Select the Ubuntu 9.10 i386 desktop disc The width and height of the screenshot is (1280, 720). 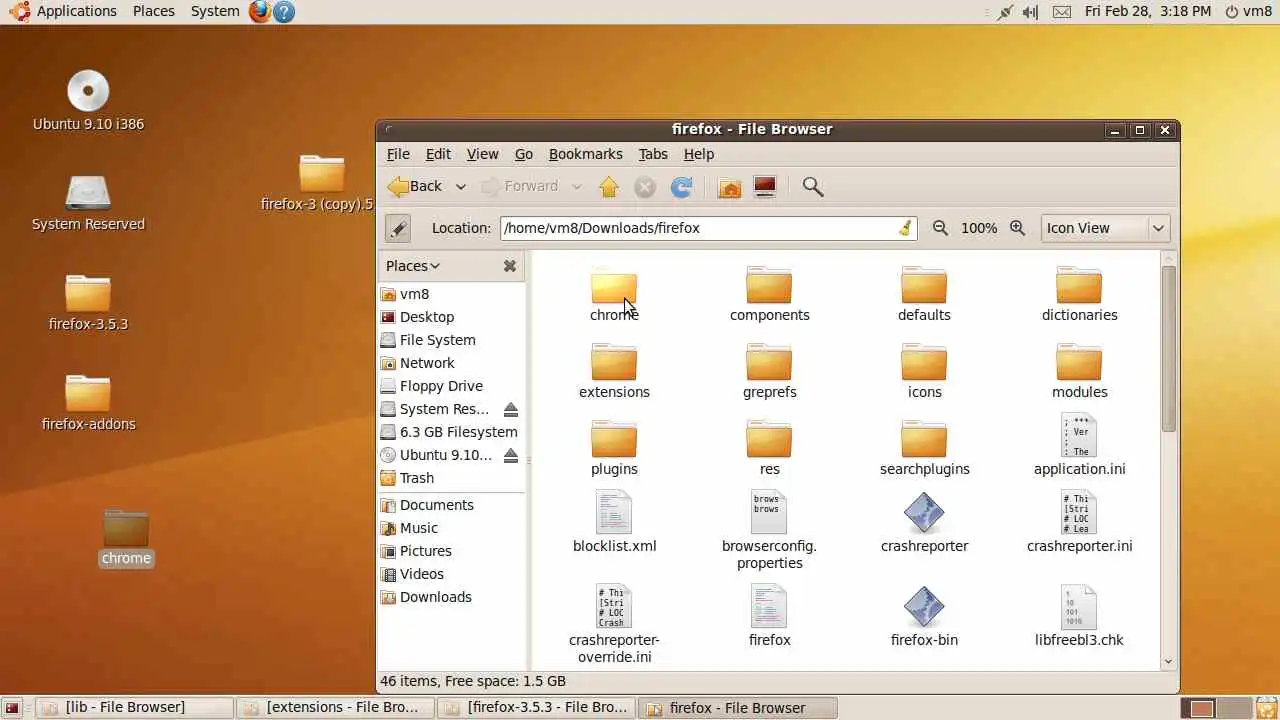click(x=88, y=101)
